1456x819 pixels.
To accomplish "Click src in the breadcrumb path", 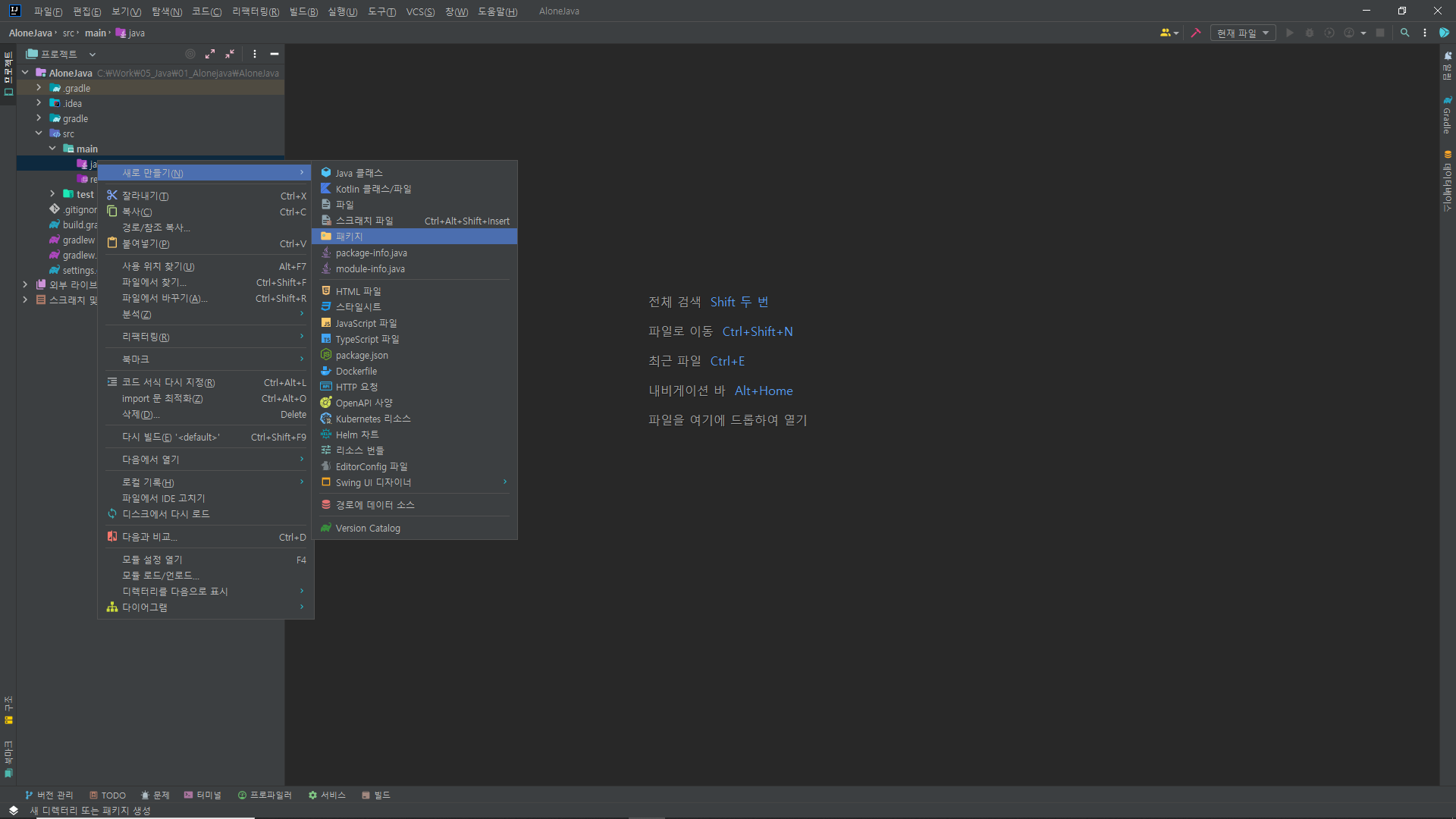I will 68,33.
